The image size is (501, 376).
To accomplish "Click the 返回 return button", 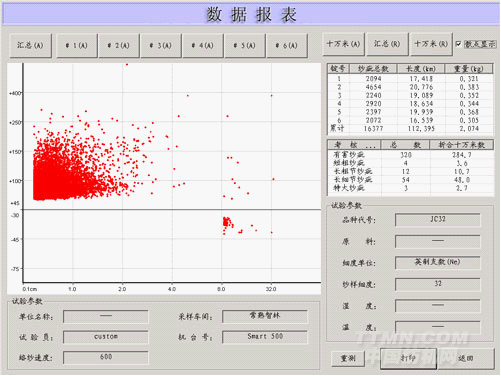I will [x=466, y=358].
